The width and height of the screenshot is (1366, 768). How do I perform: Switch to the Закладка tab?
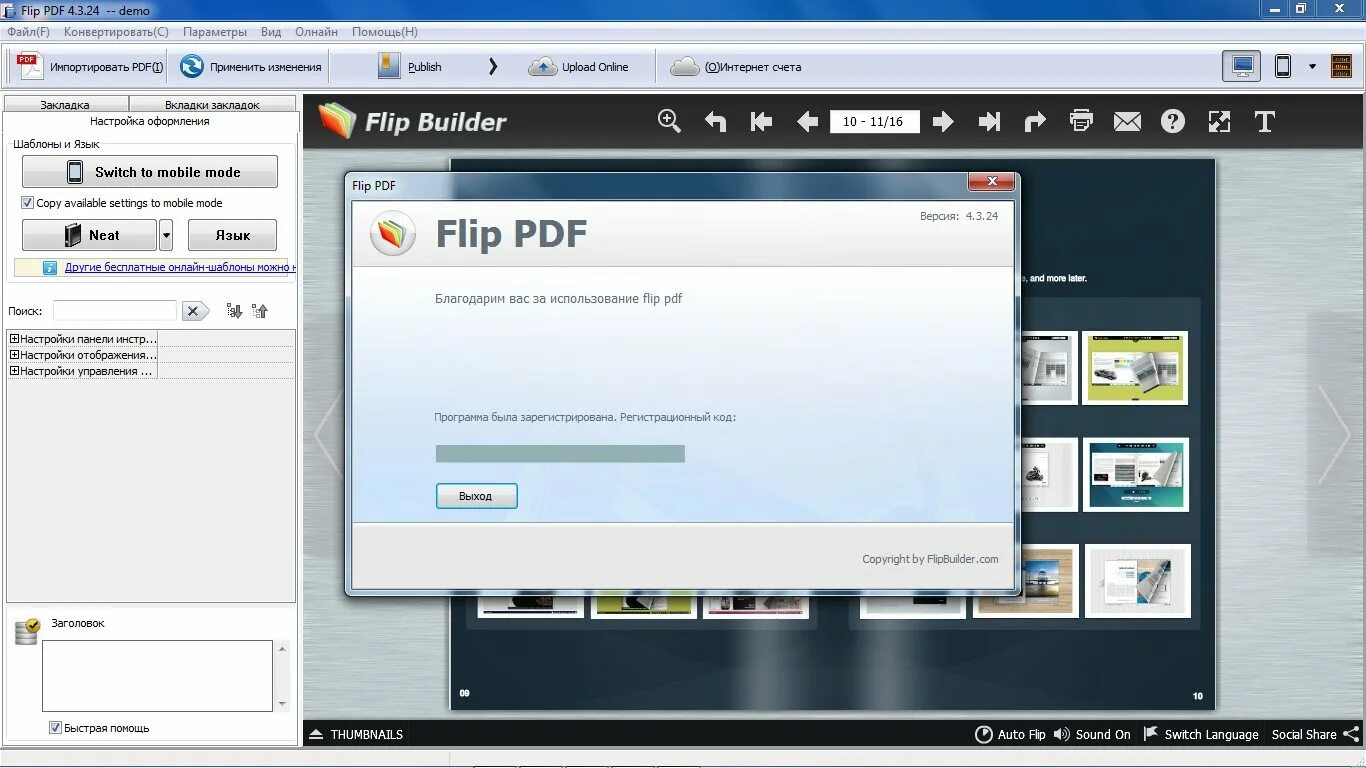(65, 104)
